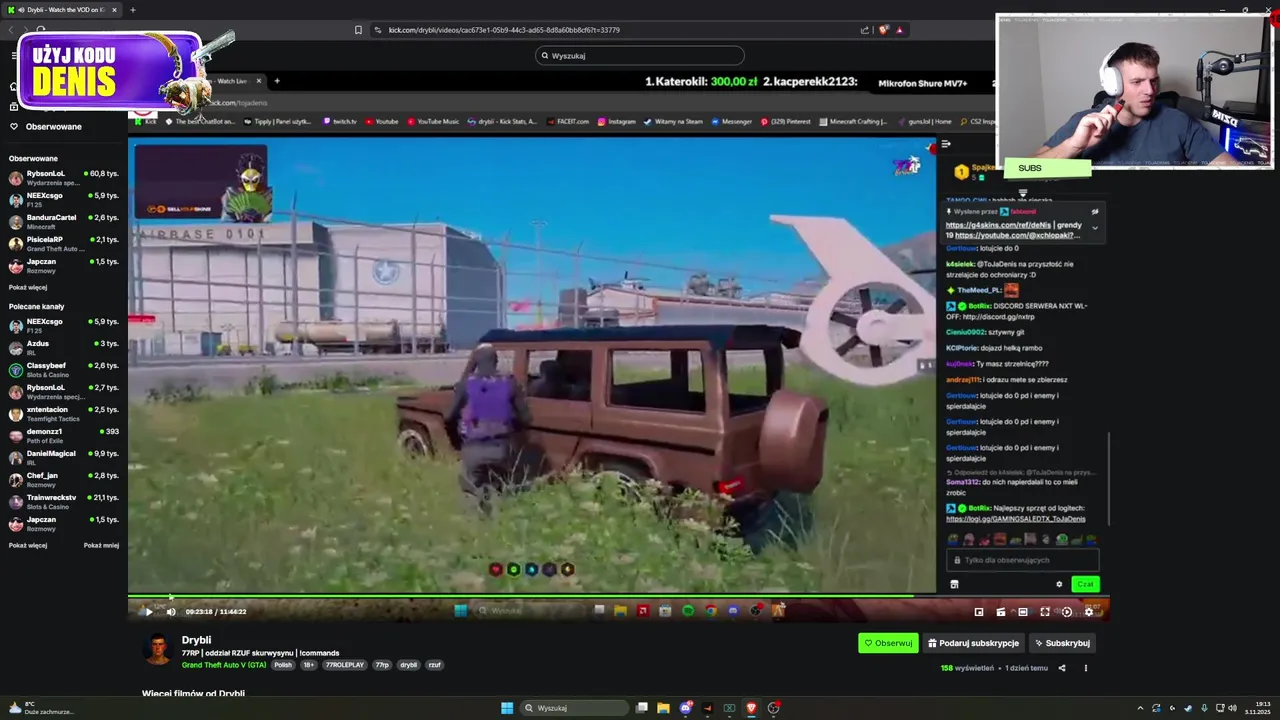Open the three-dot more options menu
The width and height of the screenshot is (1280, 720).
coord(1085,668)
